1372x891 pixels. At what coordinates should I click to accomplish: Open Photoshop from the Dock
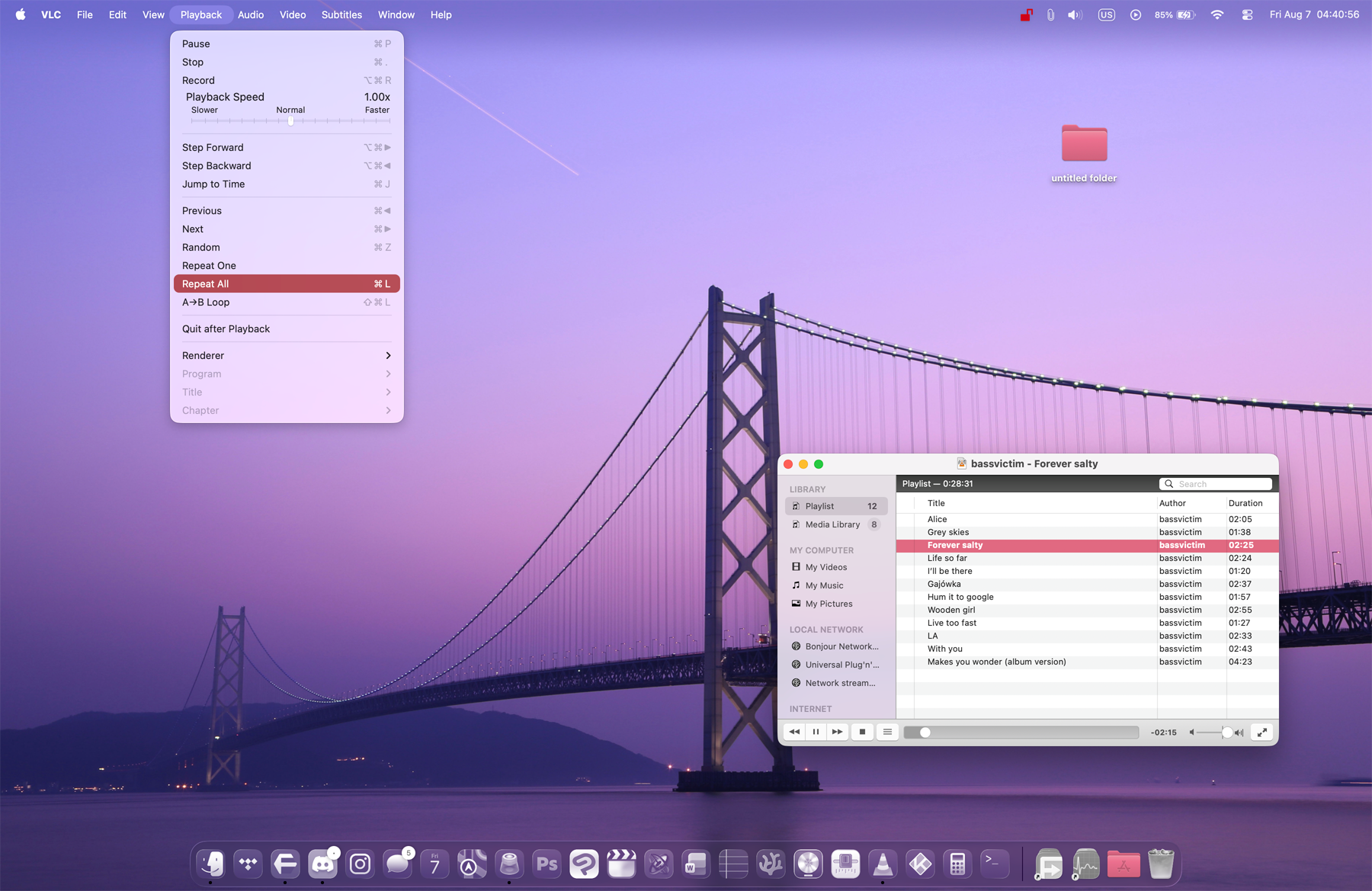(547, 864)
